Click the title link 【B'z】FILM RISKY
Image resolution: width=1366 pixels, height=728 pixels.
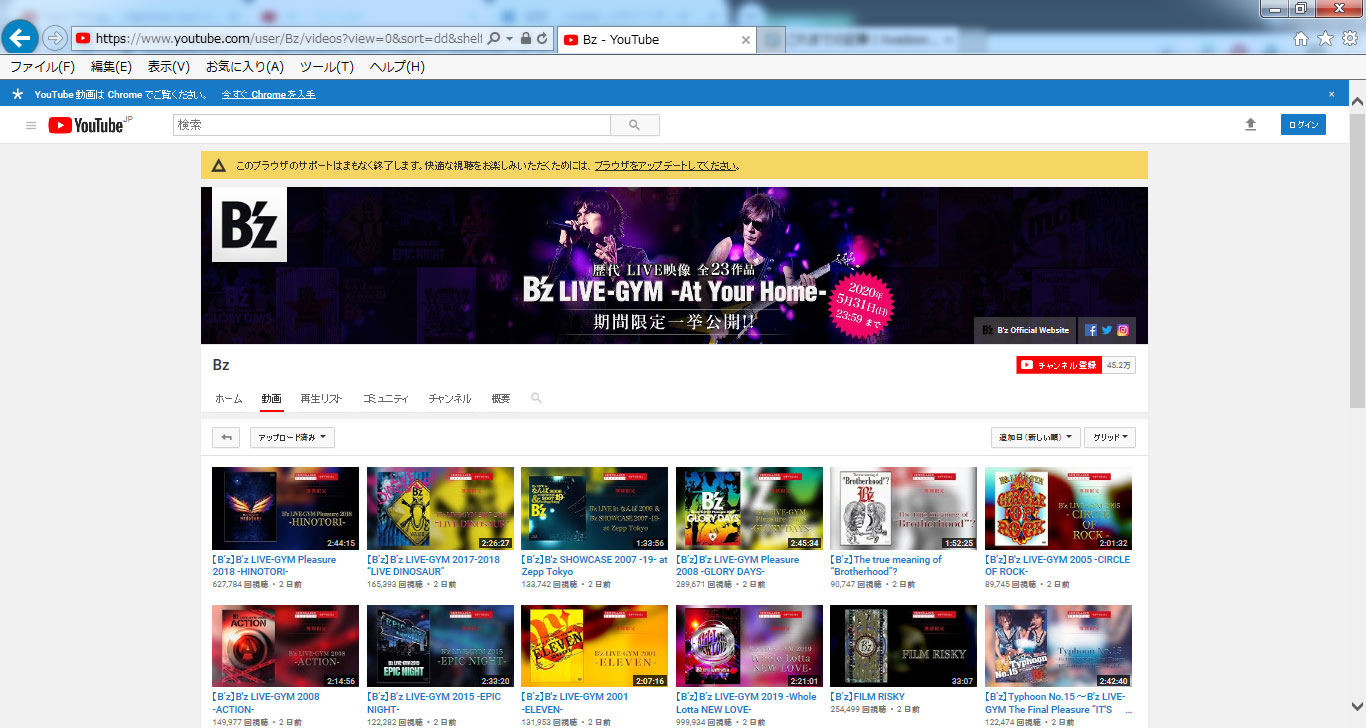pos(867,696)
